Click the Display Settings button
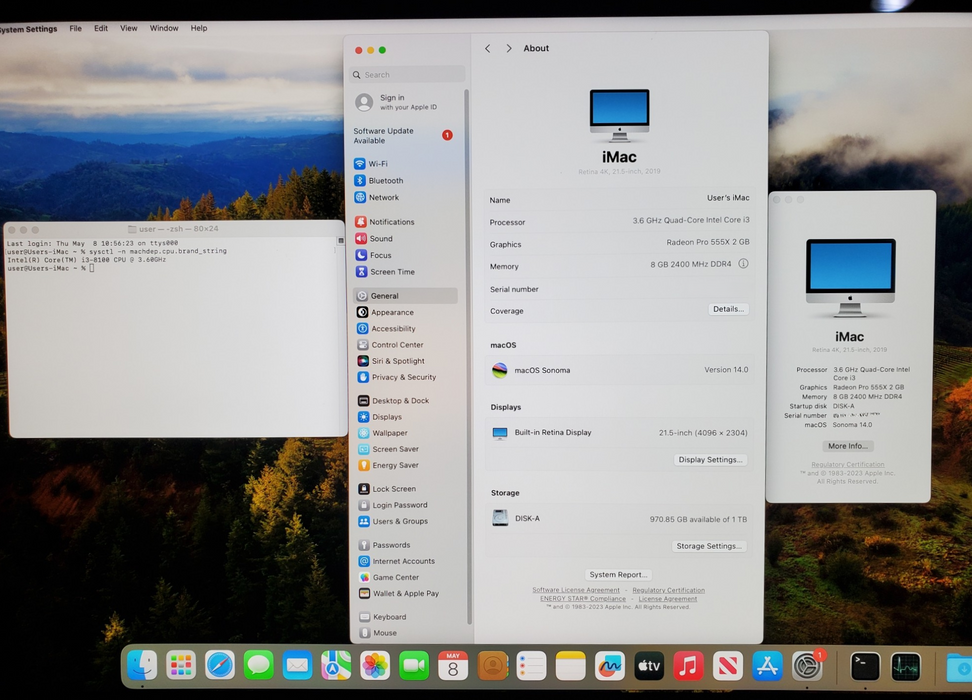 (710, 459)
